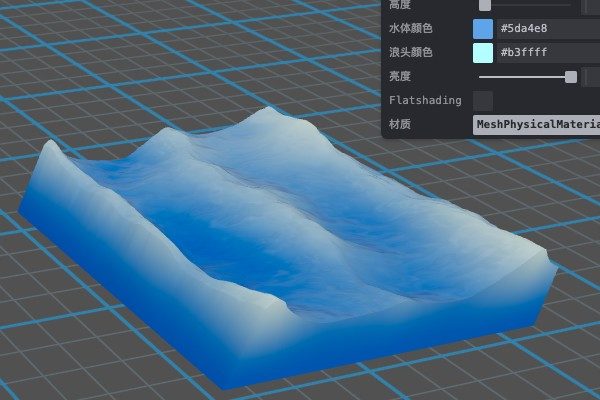This screenshot has height=400, width=600.
Task: Open the 浪头颜色 color swatch
Action: click(483, 53)
